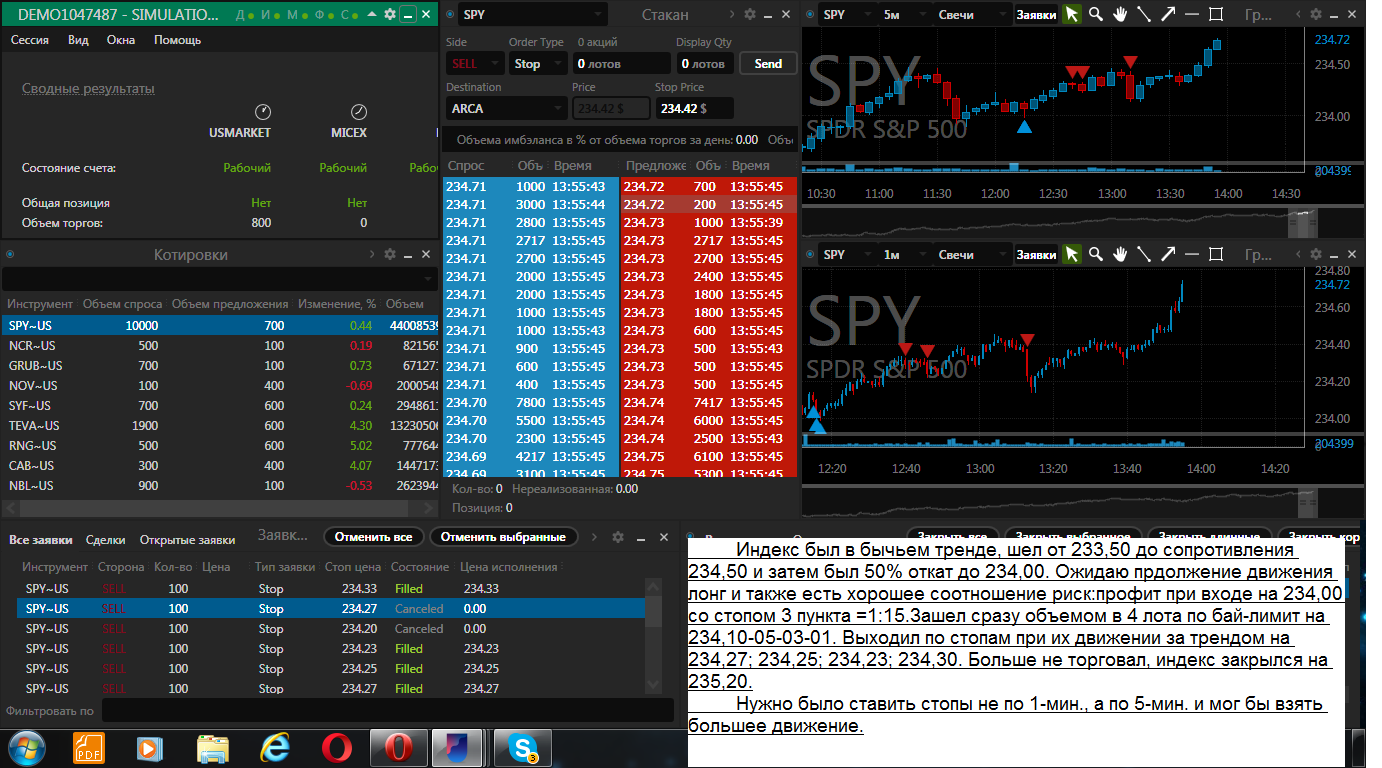Screen dimensions: 1382x768
Task: Toggle the link radio dot of 1м chart
Action: point(809,254)
